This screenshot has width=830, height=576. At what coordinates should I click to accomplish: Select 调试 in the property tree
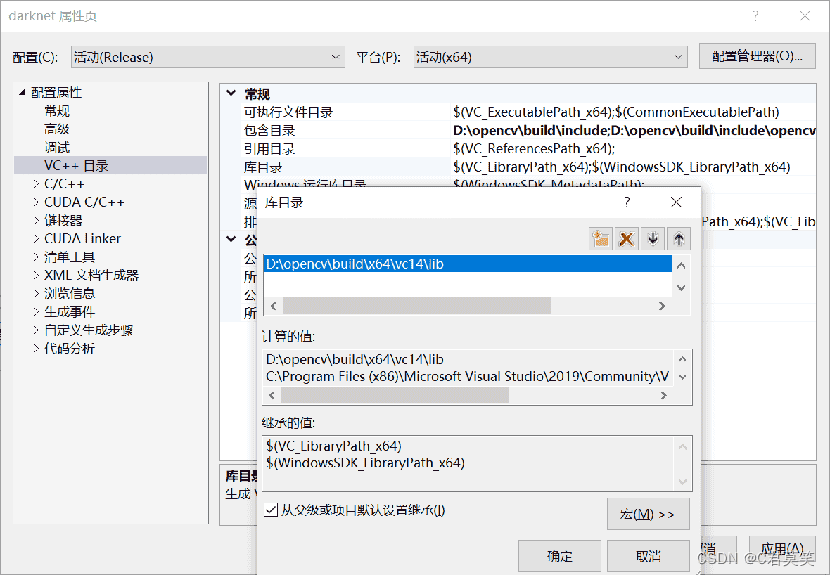pyautogui.click(x=57, y=147)
